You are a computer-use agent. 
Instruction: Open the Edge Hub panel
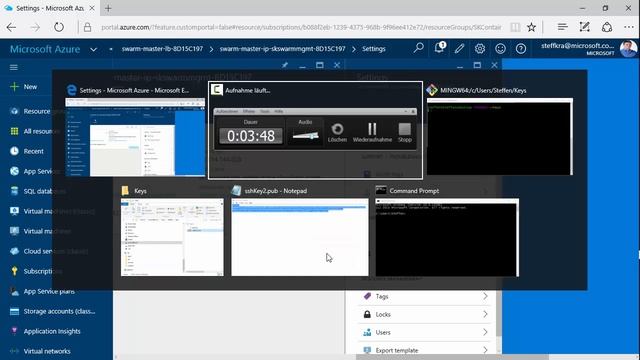pos(562,27)
